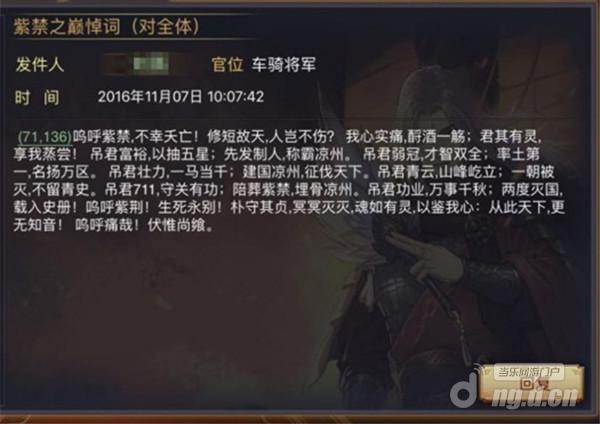Click the 发件人 label
This screenshot has width=600, height=424.
39,64
